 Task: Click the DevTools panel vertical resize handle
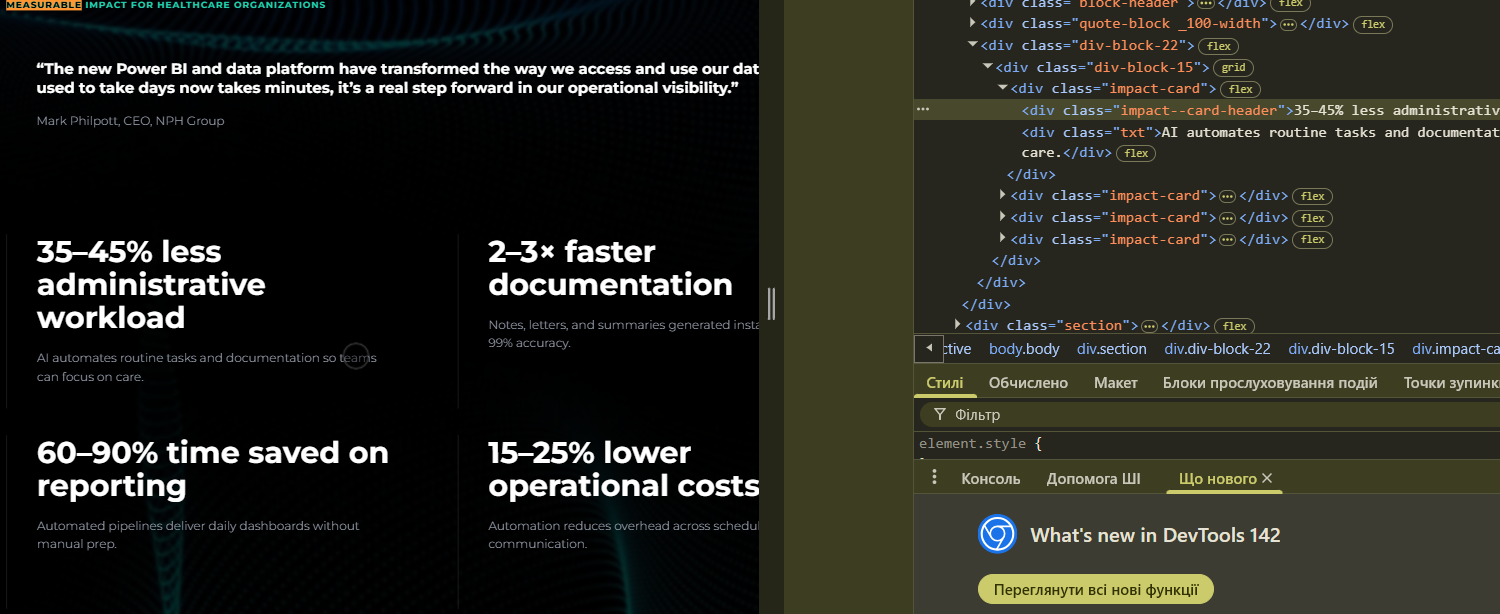(x=771, y=303)
